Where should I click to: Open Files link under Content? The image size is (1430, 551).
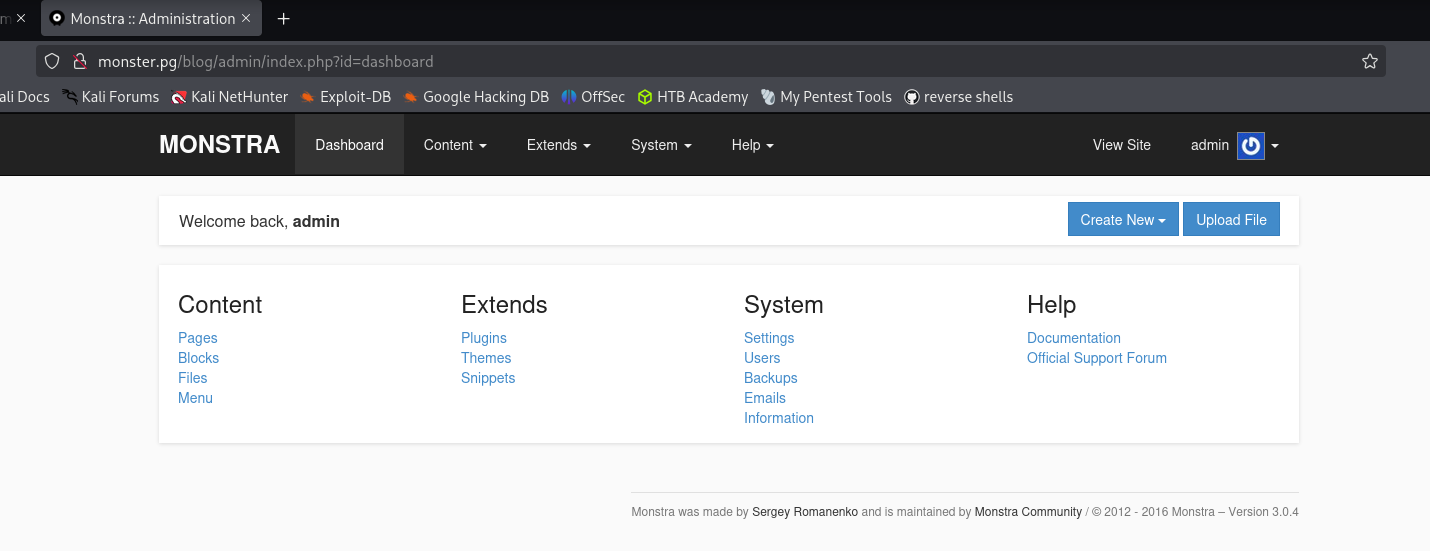pos(193,378)
